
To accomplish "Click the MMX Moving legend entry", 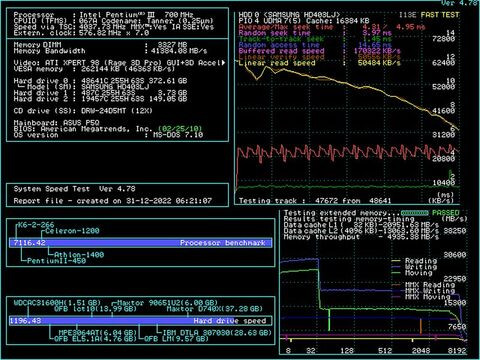I will [x=421, y=297].
